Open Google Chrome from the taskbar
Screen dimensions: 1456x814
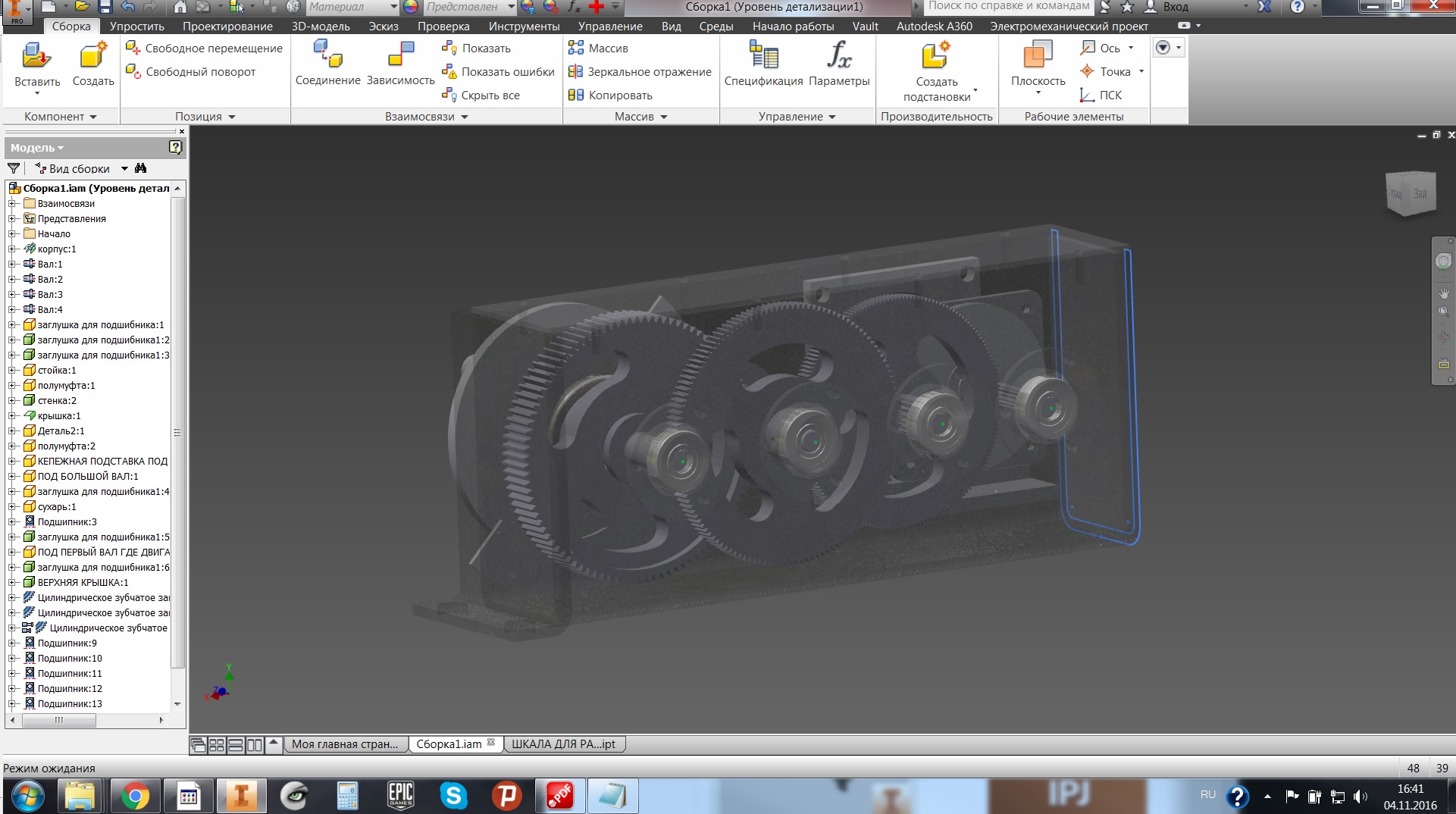tap(135, 797)
